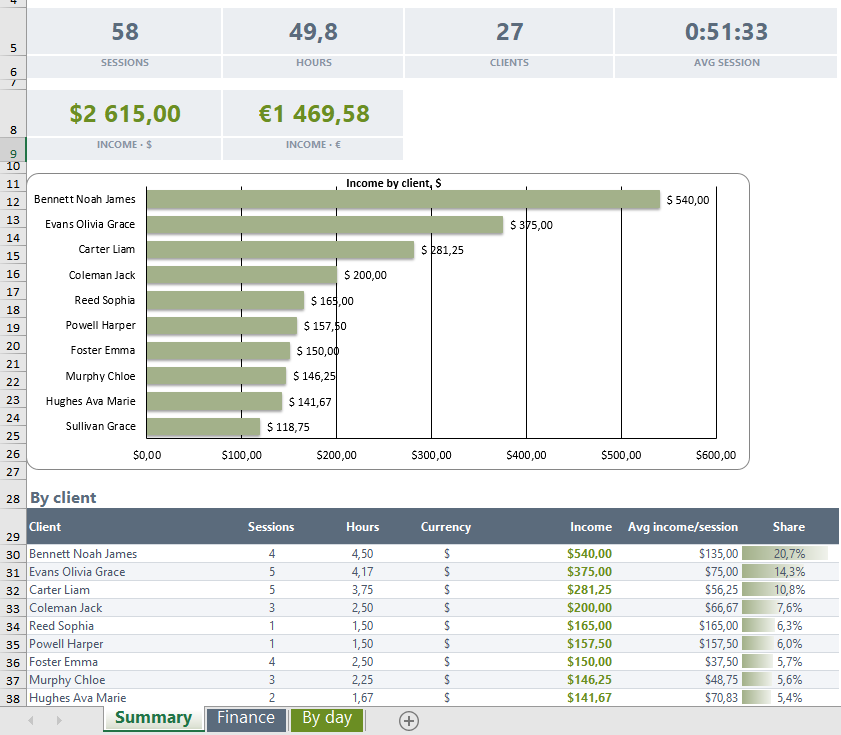Select row header 30

tap(13, 554)
